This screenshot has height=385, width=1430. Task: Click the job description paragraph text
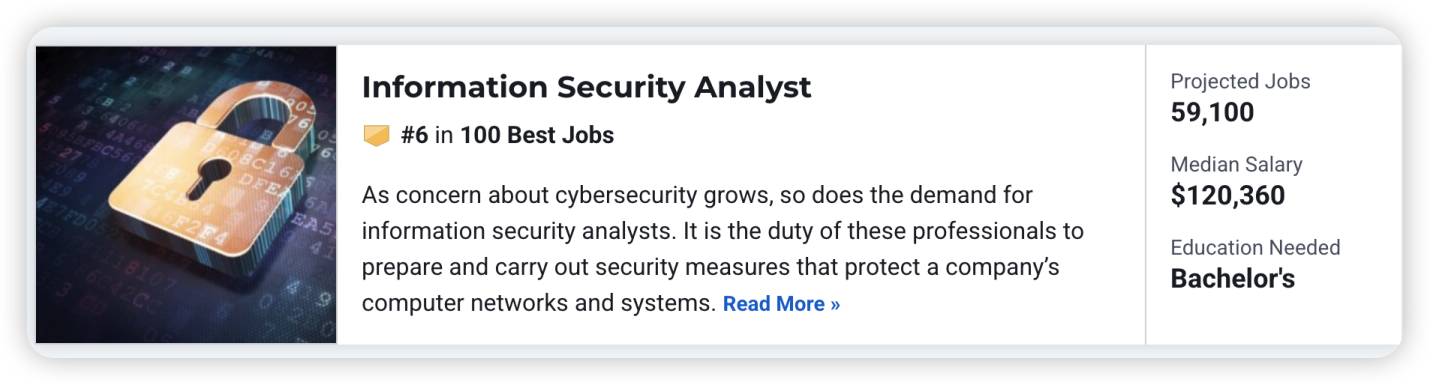tap(723, 248)
